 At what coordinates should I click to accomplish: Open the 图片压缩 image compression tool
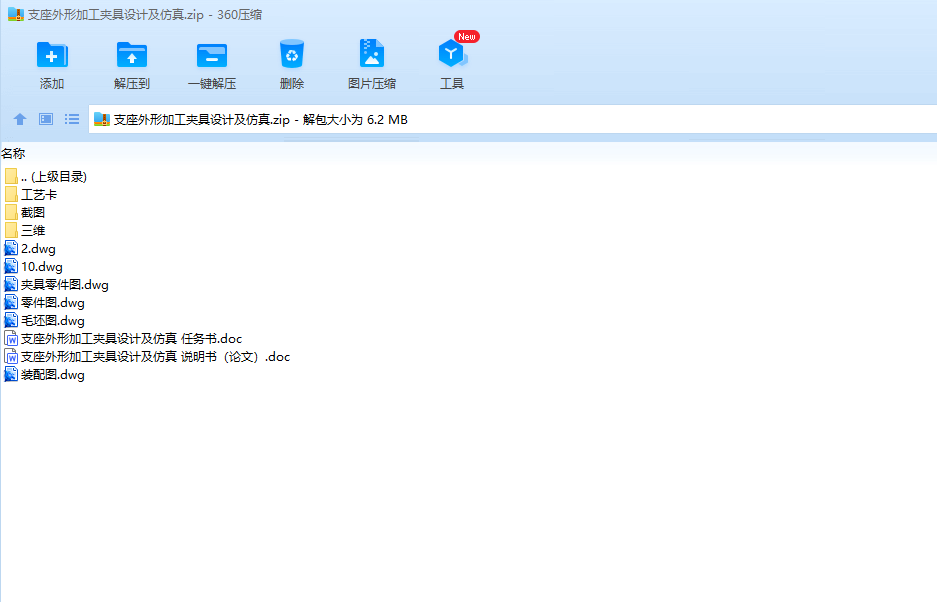click(372, 54)
